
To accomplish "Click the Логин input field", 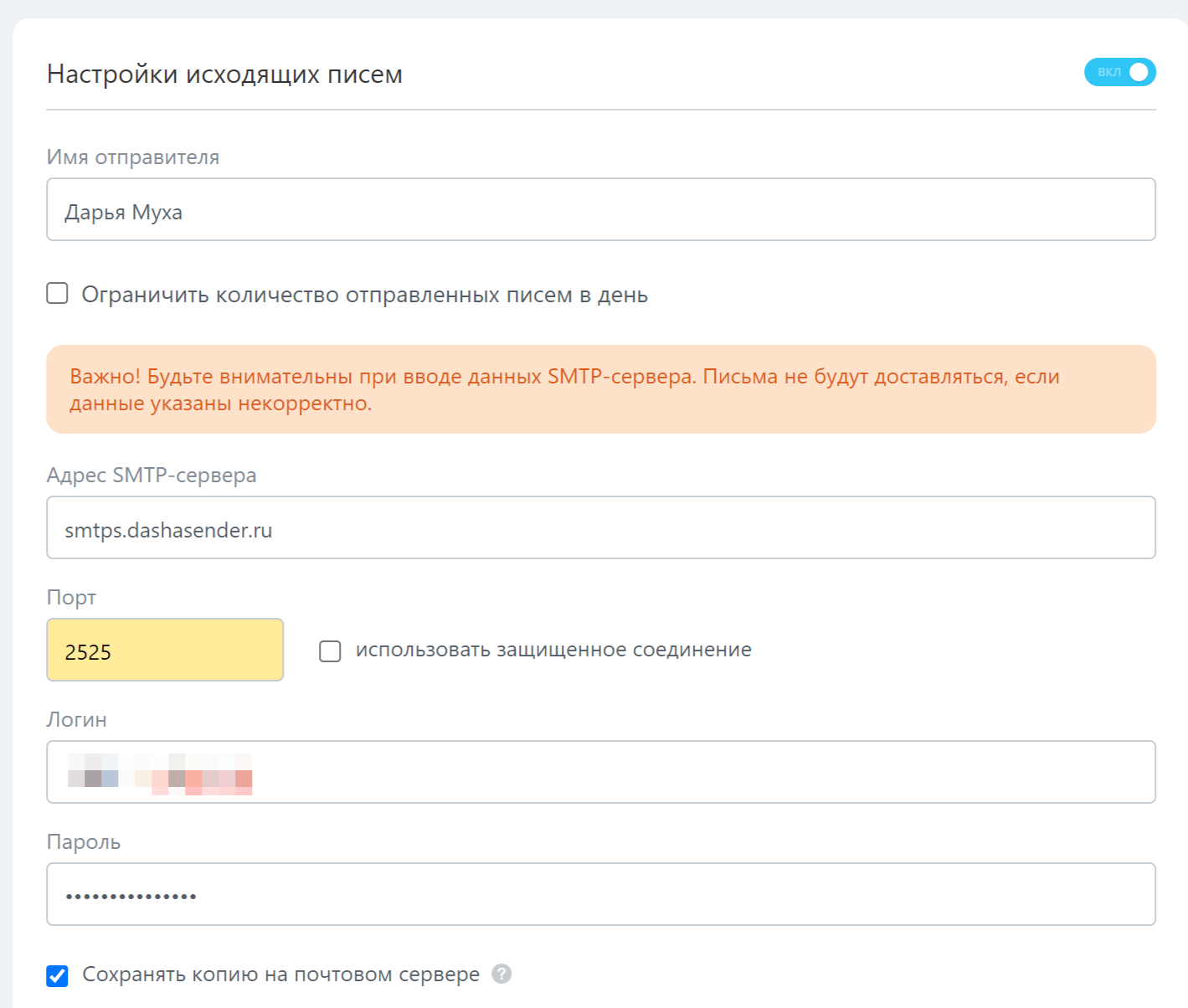I will pos(601,772).
